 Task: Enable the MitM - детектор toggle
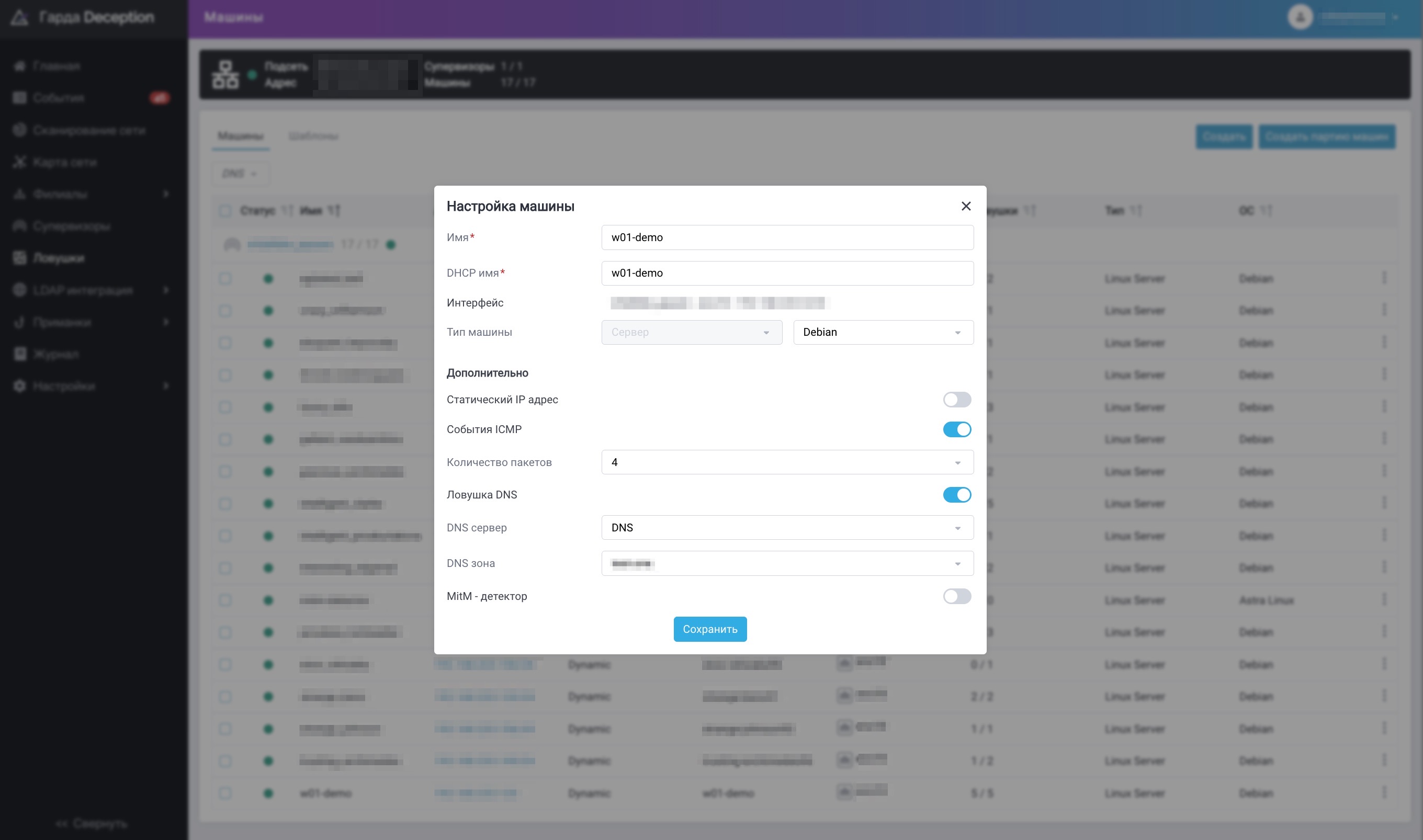point(956,596)
